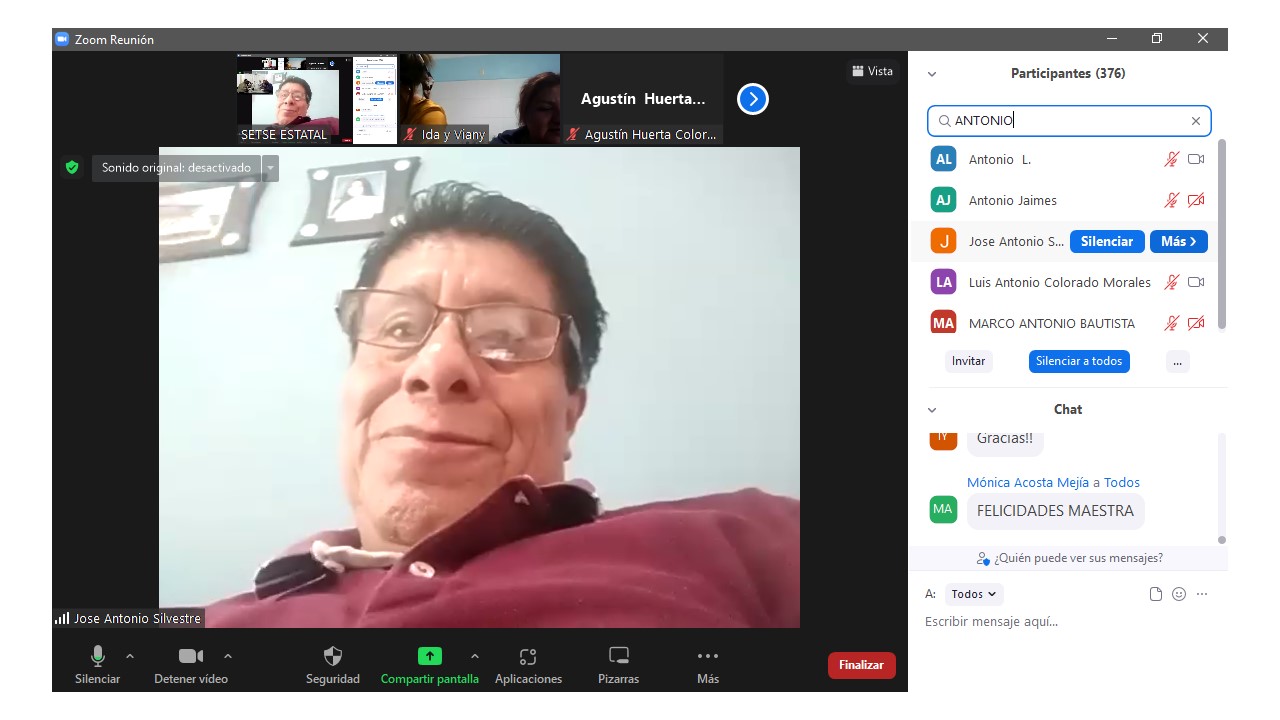Viewport: 1280px width, 720px height.
Task: Click the Más three-dots toolbar icon
Action: pos(708,657)
